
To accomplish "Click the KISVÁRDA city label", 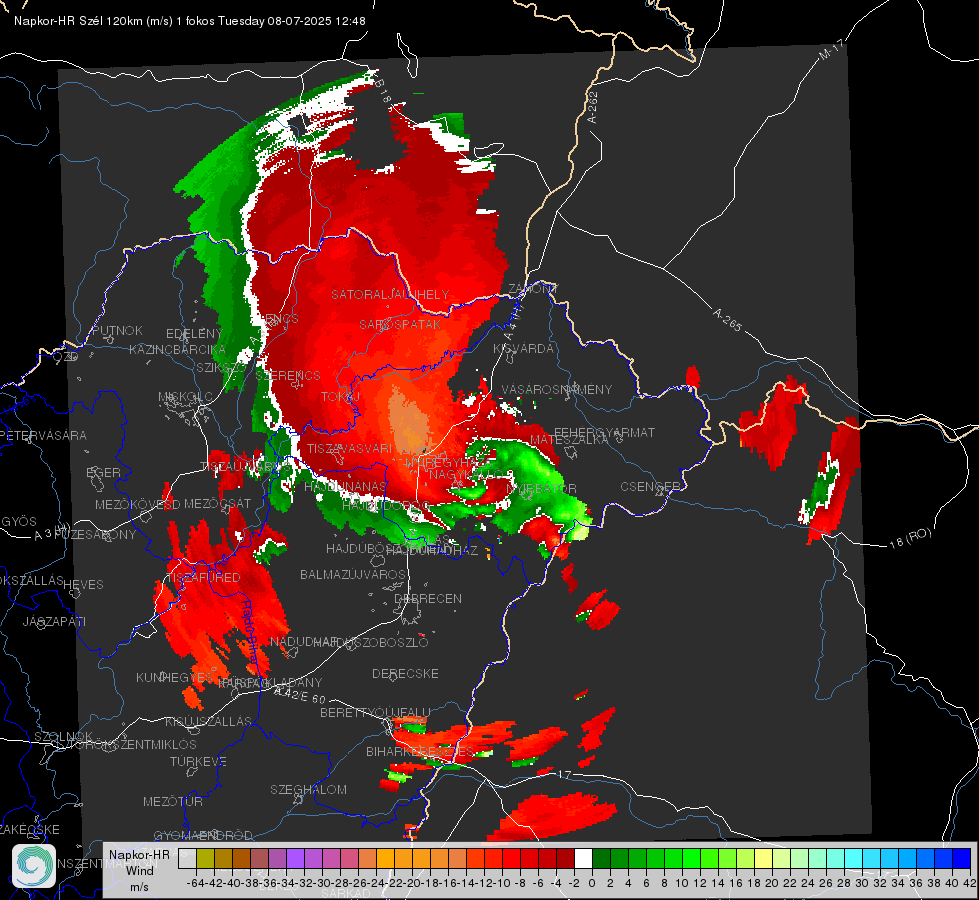I will click(524, 349).
